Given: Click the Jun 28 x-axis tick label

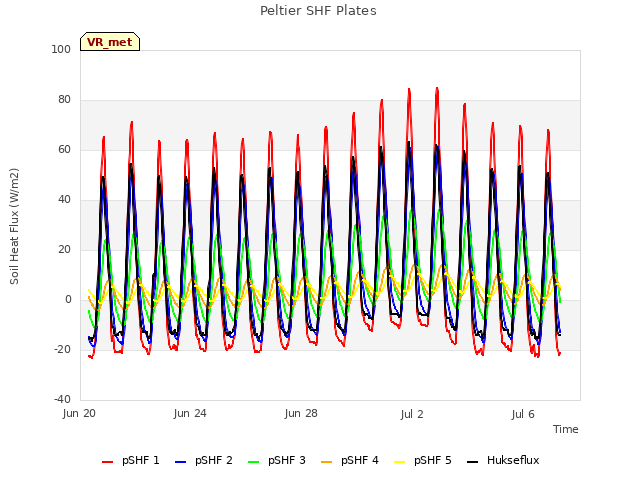Looking at the screenshot, I should [301, 413].
